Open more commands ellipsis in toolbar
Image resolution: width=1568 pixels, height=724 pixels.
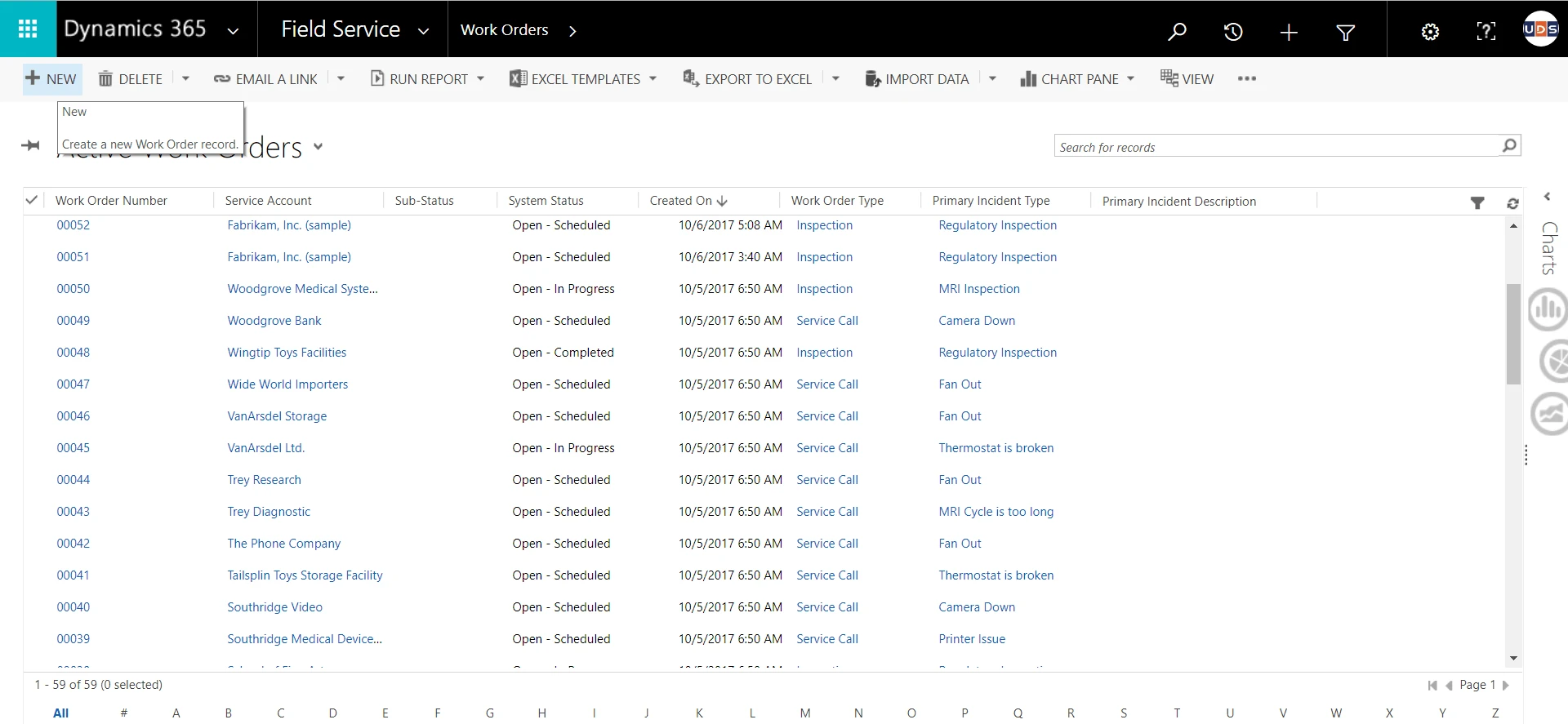pyautogui.click(x=1246, y=79)
